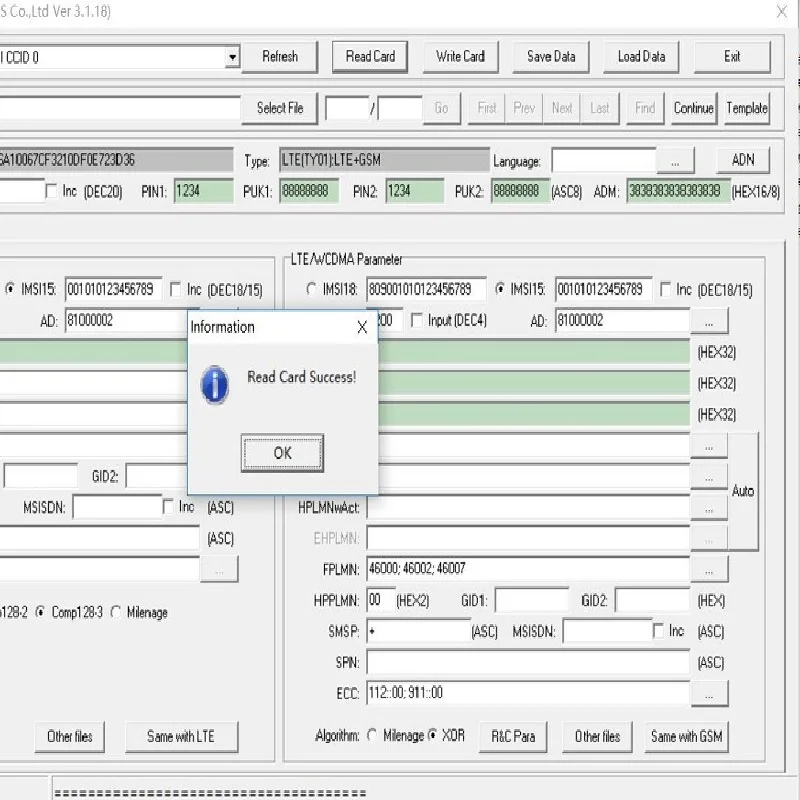This screenshot has height=800, width=800.
Task: Click the SMSP field
Action: [x=418, y=631]
